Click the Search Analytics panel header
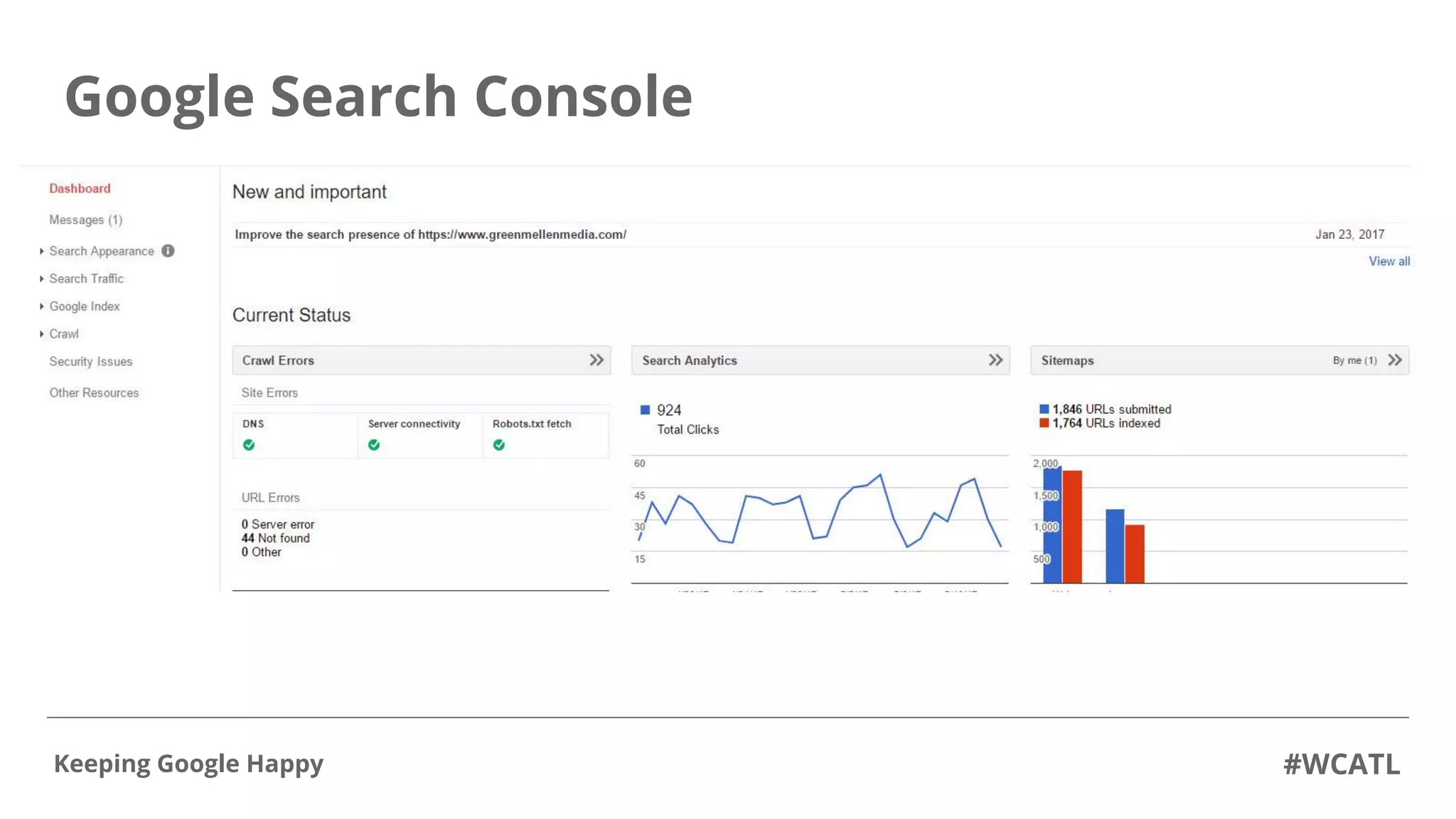 pos(820,360)
